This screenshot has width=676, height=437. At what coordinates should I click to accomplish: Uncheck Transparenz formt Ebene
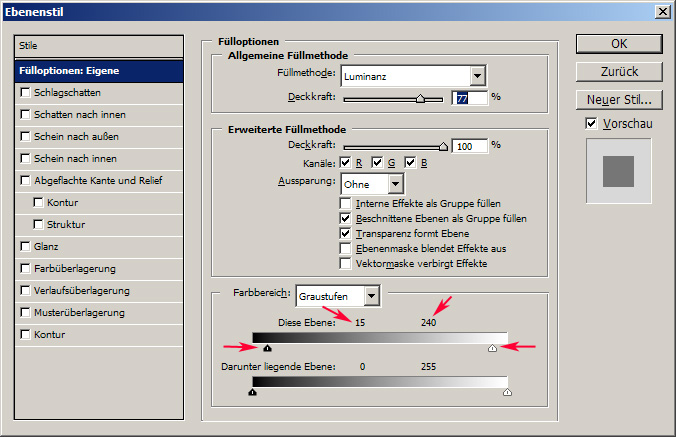(x=345, y=233)
